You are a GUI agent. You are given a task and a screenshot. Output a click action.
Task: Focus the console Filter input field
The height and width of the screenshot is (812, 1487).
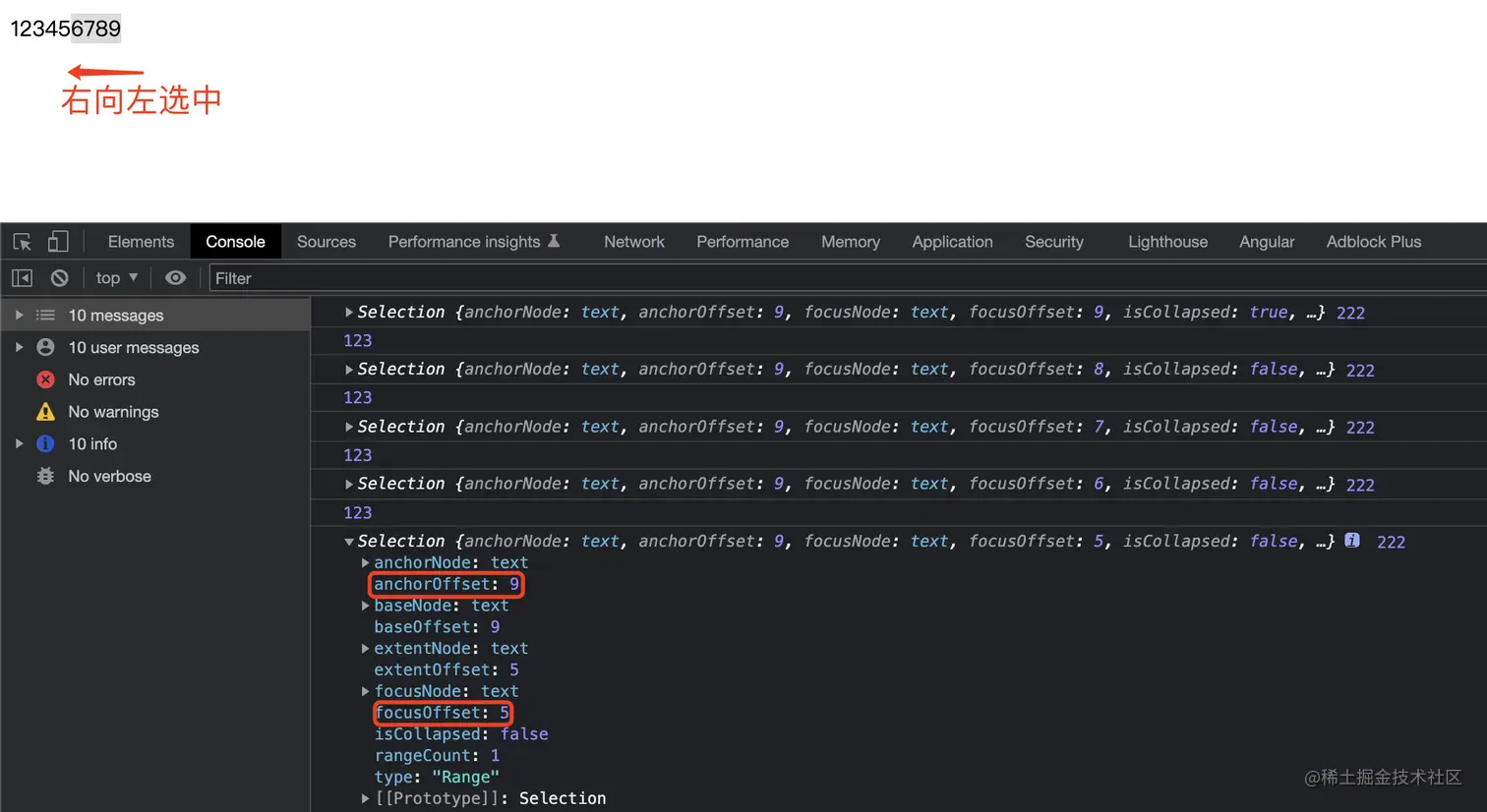848,278
